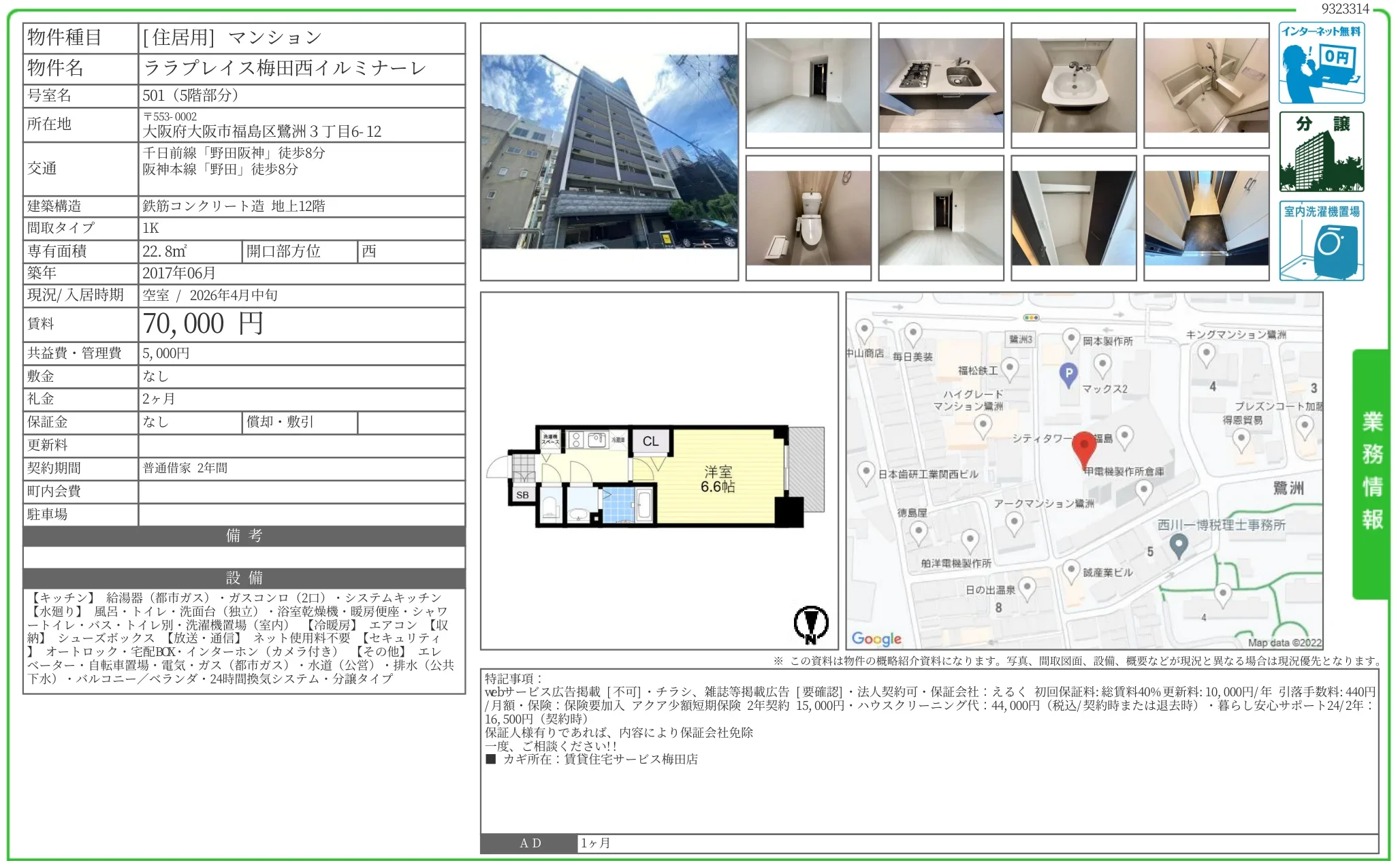
Task: Open the toilet photo thumbnail
Action: (x=808, y=218)
